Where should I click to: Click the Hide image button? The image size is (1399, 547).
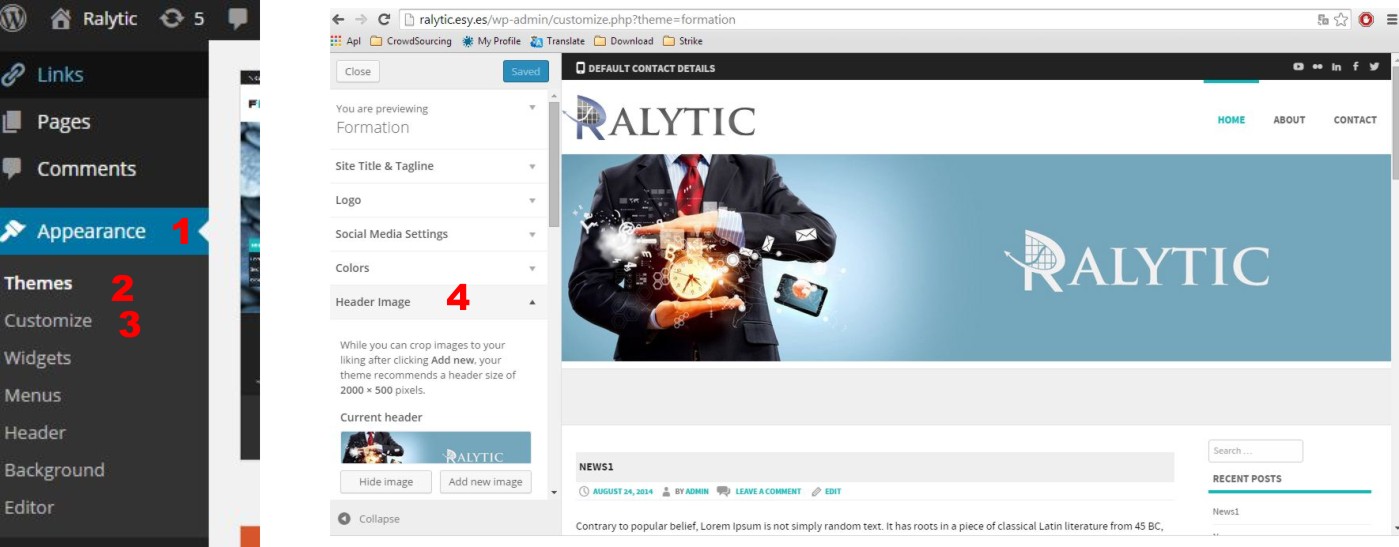[385, 482]
